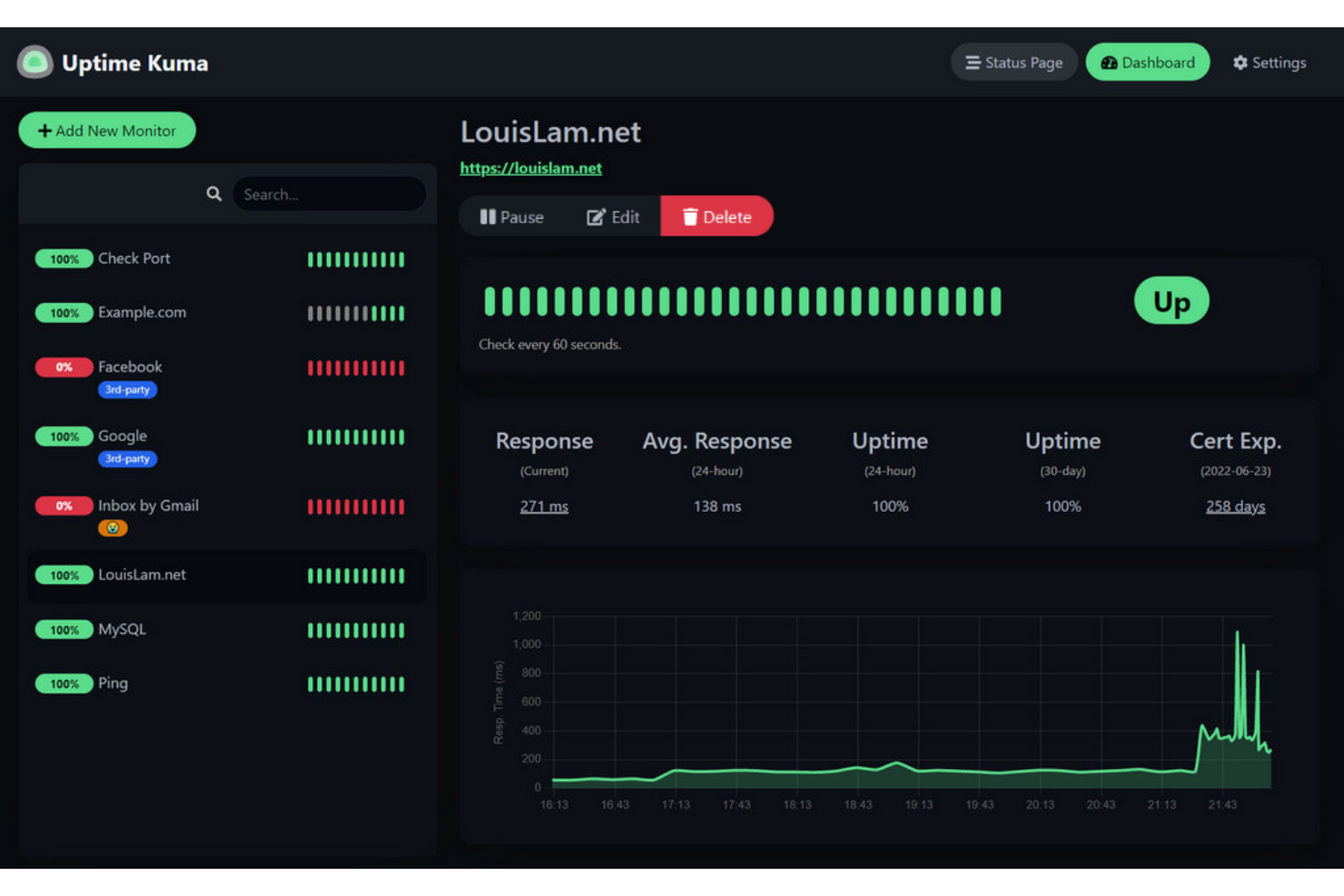Click the green Up status badge
1344x896 pixels.
click(x=1171, y=300)
